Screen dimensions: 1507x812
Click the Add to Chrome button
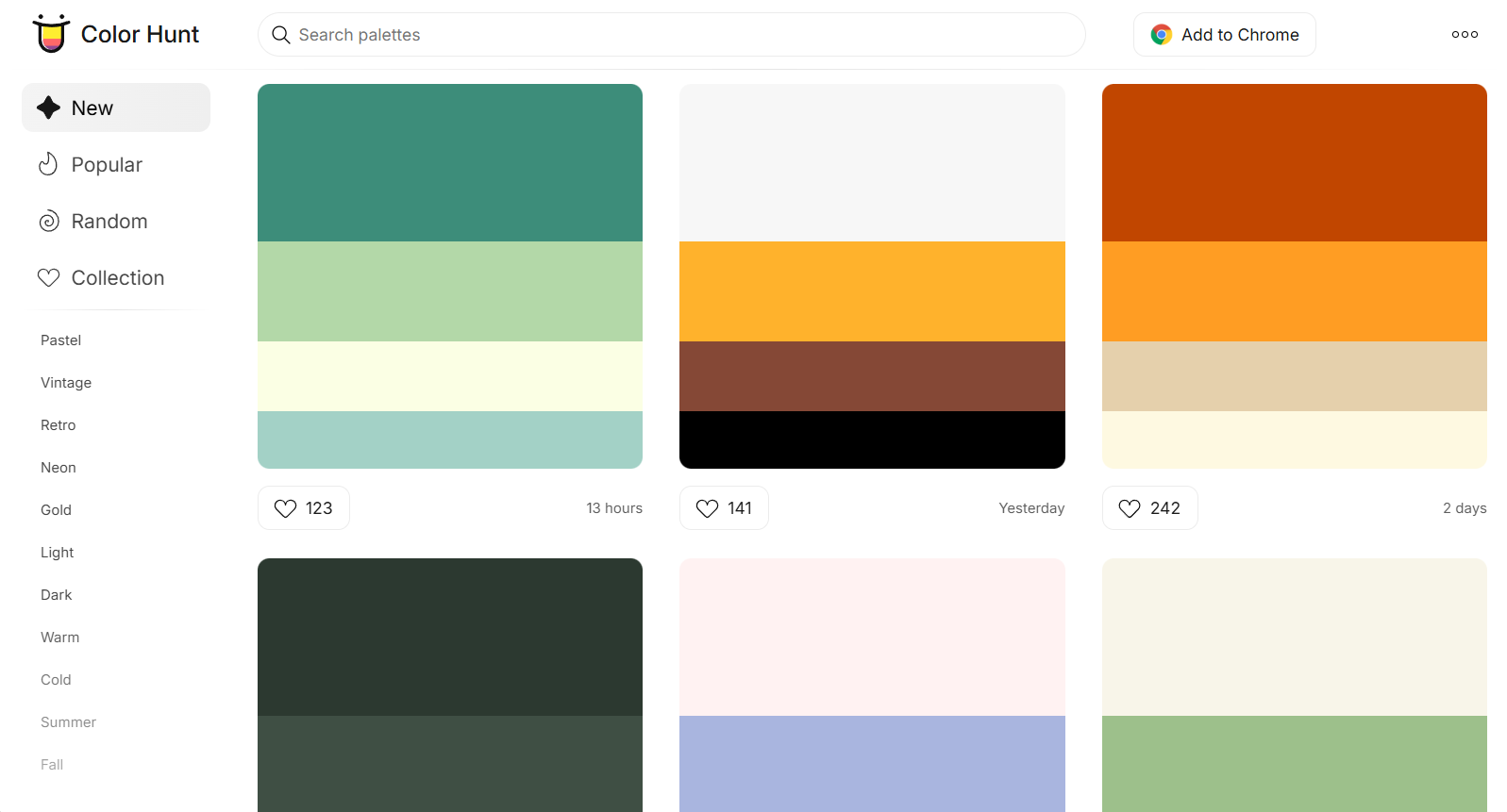(1224, 35)
